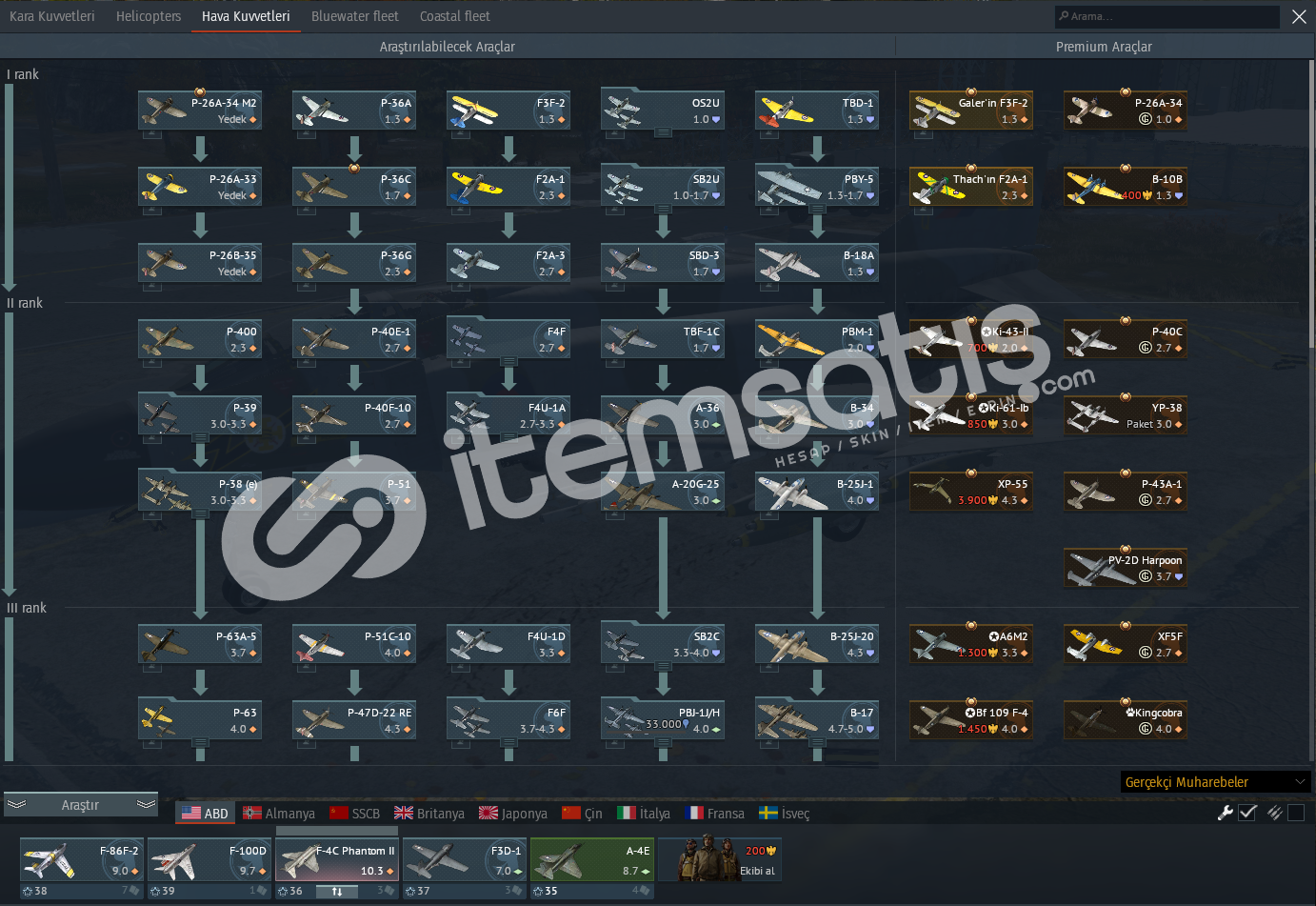The width and height of the screenshot is (1316, 906).
Task: Click the wrench settings icon
Action: [1226, 813]
